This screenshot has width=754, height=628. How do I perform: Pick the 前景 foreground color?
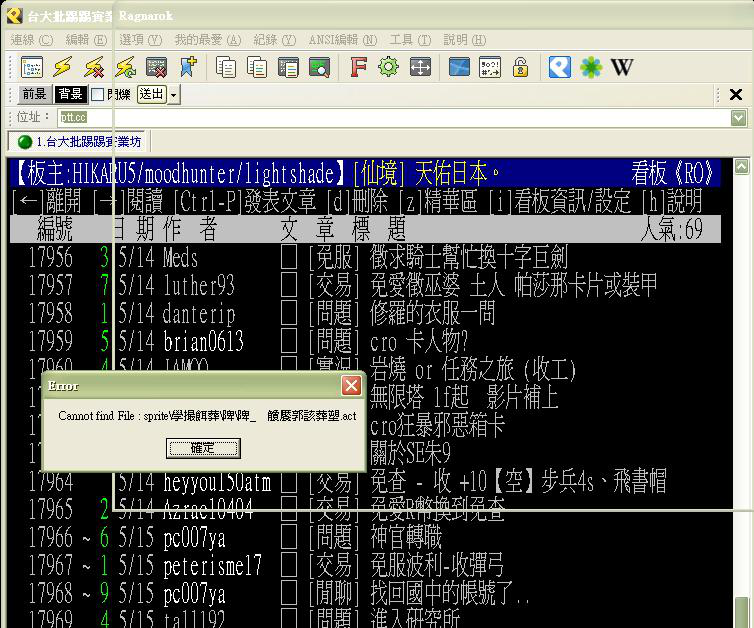pyautogui.click(x=35, y=94)
